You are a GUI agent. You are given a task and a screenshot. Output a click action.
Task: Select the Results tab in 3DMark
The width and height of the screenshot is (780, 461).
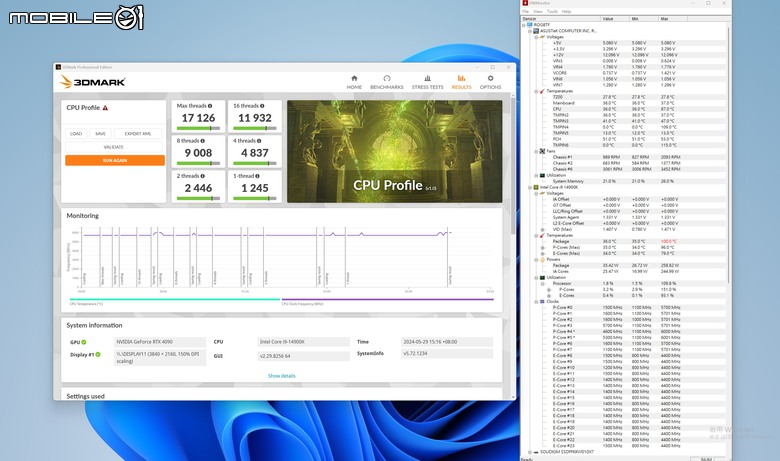(462, 83)
